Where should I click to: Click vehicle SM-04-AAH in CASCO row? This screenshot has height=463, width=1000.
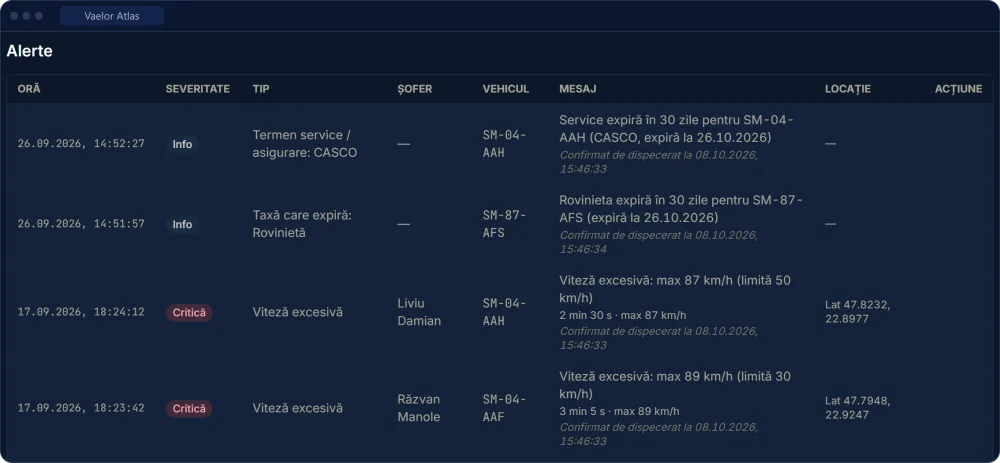tap(504, 144)
